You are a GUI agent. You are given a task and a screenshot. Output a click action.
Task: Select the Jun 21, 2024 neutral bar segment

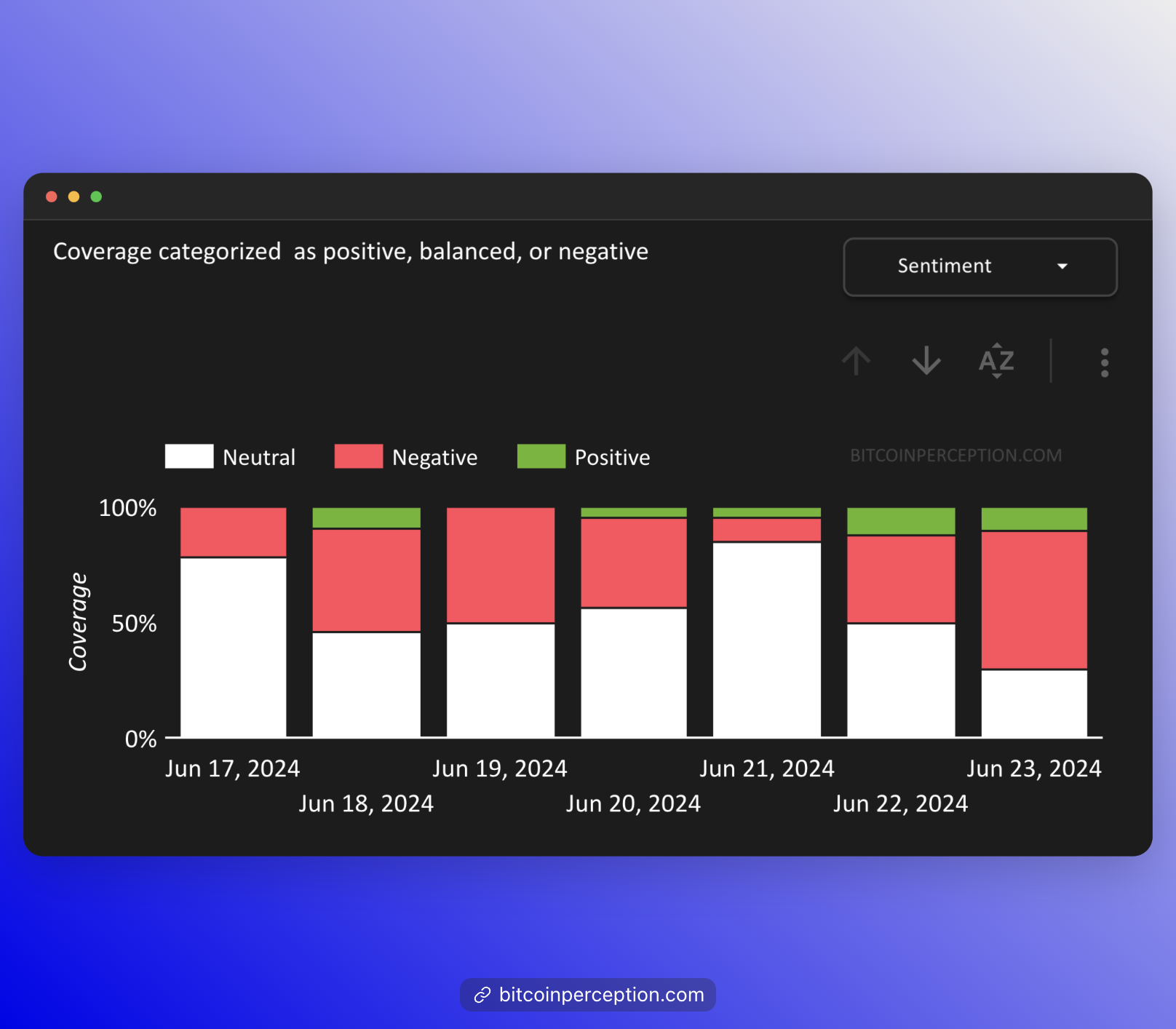pyautogui.click(x=767, y=639)
